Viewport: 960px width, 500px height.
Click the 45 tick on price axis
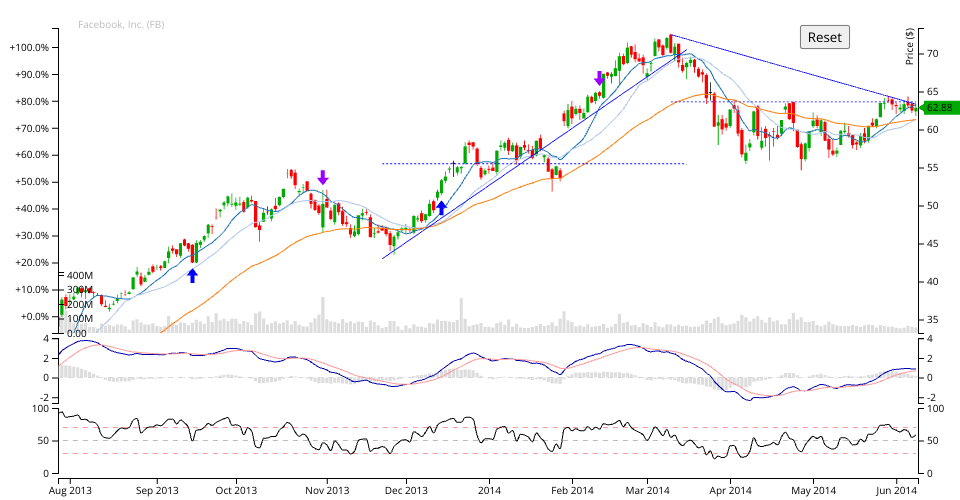[x=931, y=244]
